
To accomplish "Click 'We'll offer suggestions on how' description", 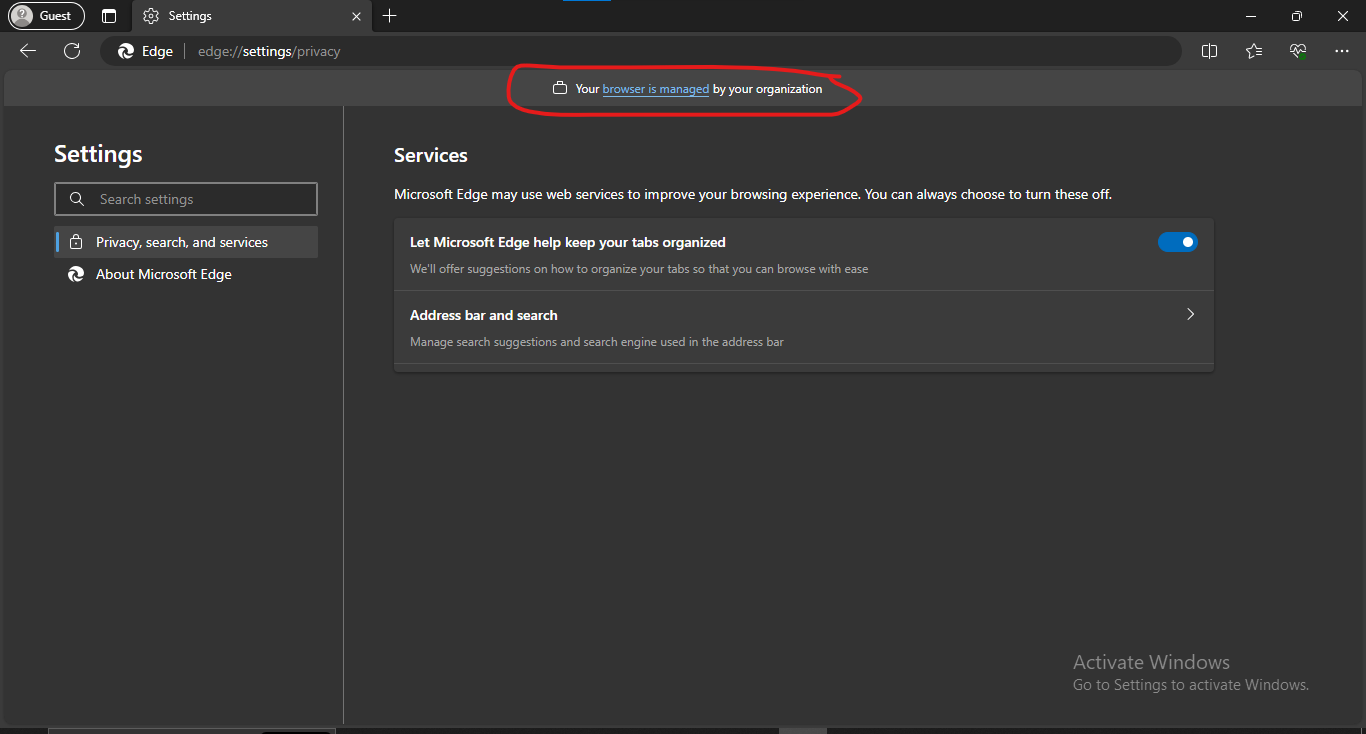I will [639, 269].
